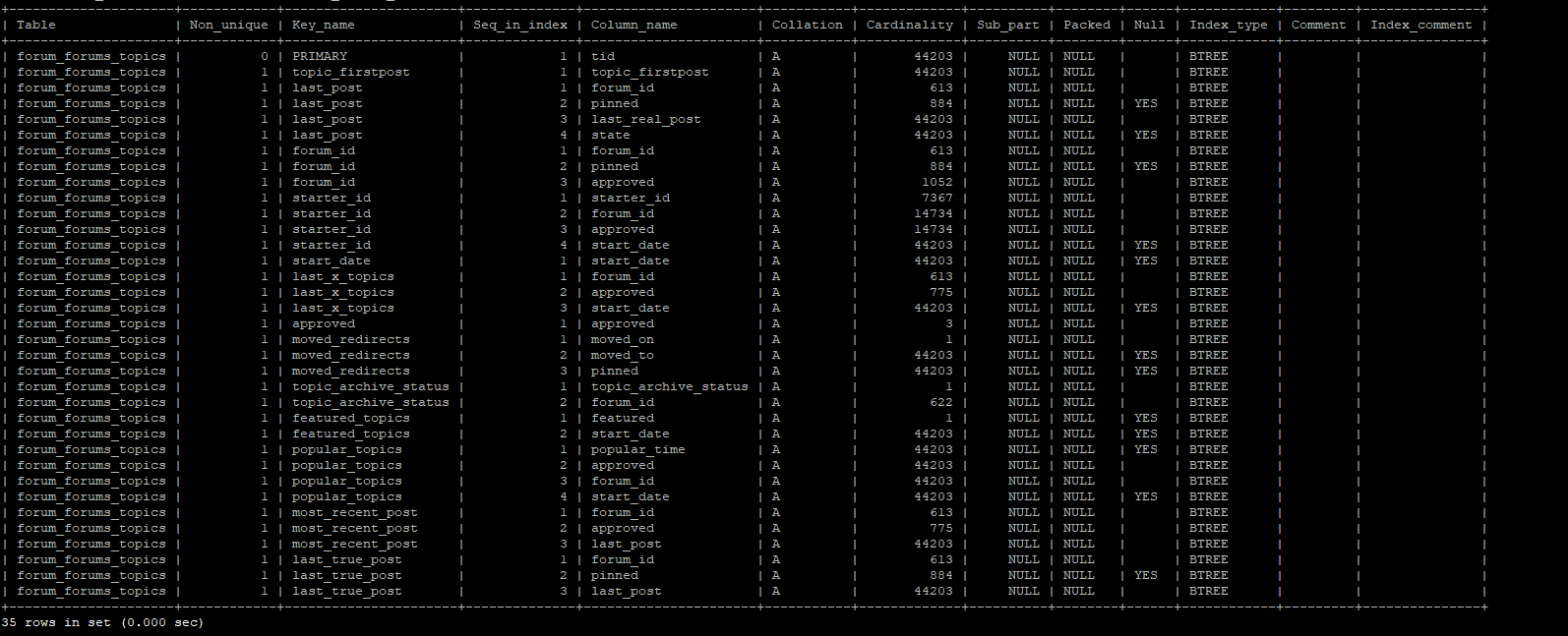Click the Table column header
The height and width of the screenshot is (636, 1568).
(36, 25)
